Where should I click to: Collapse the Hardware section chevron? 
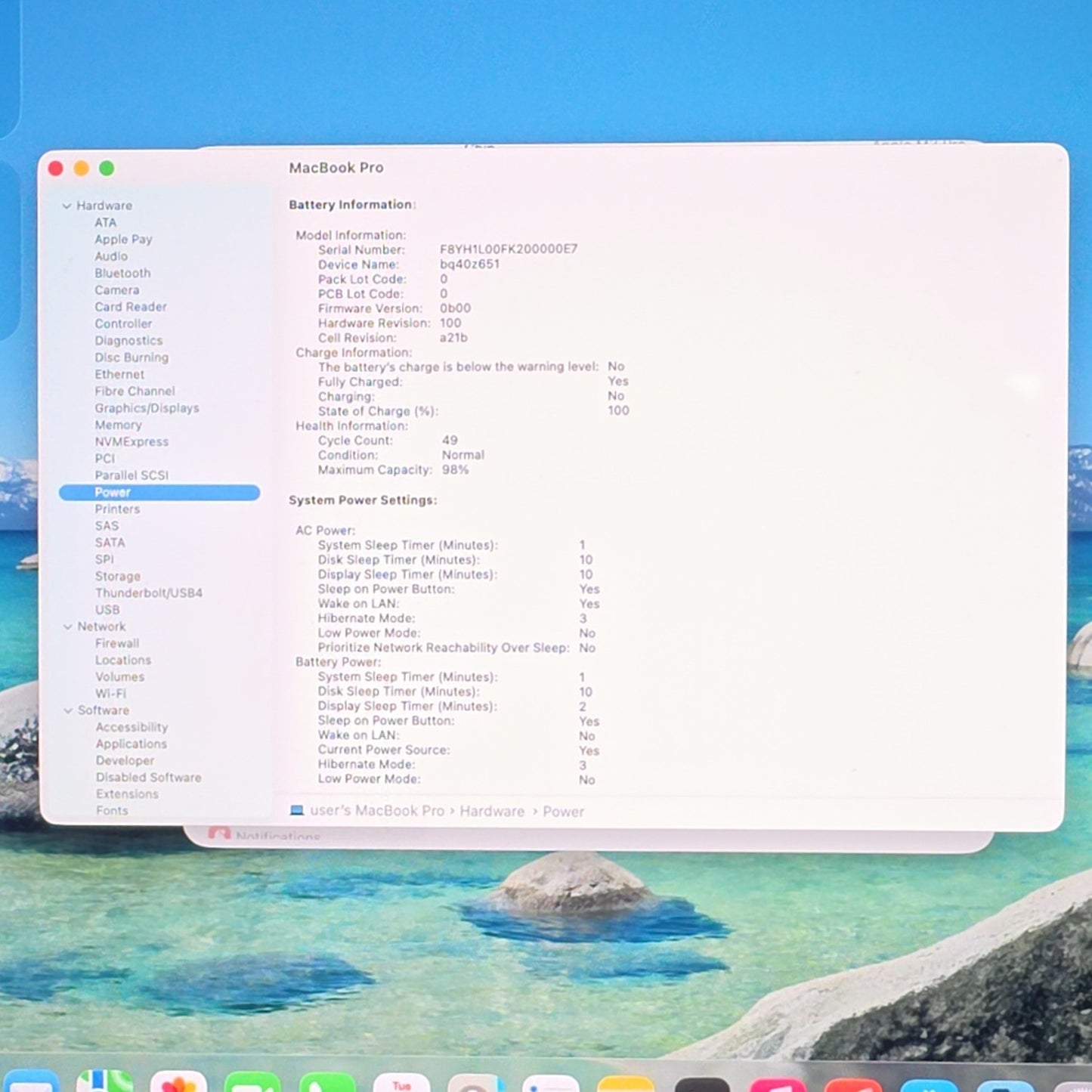tap(67, 206)
